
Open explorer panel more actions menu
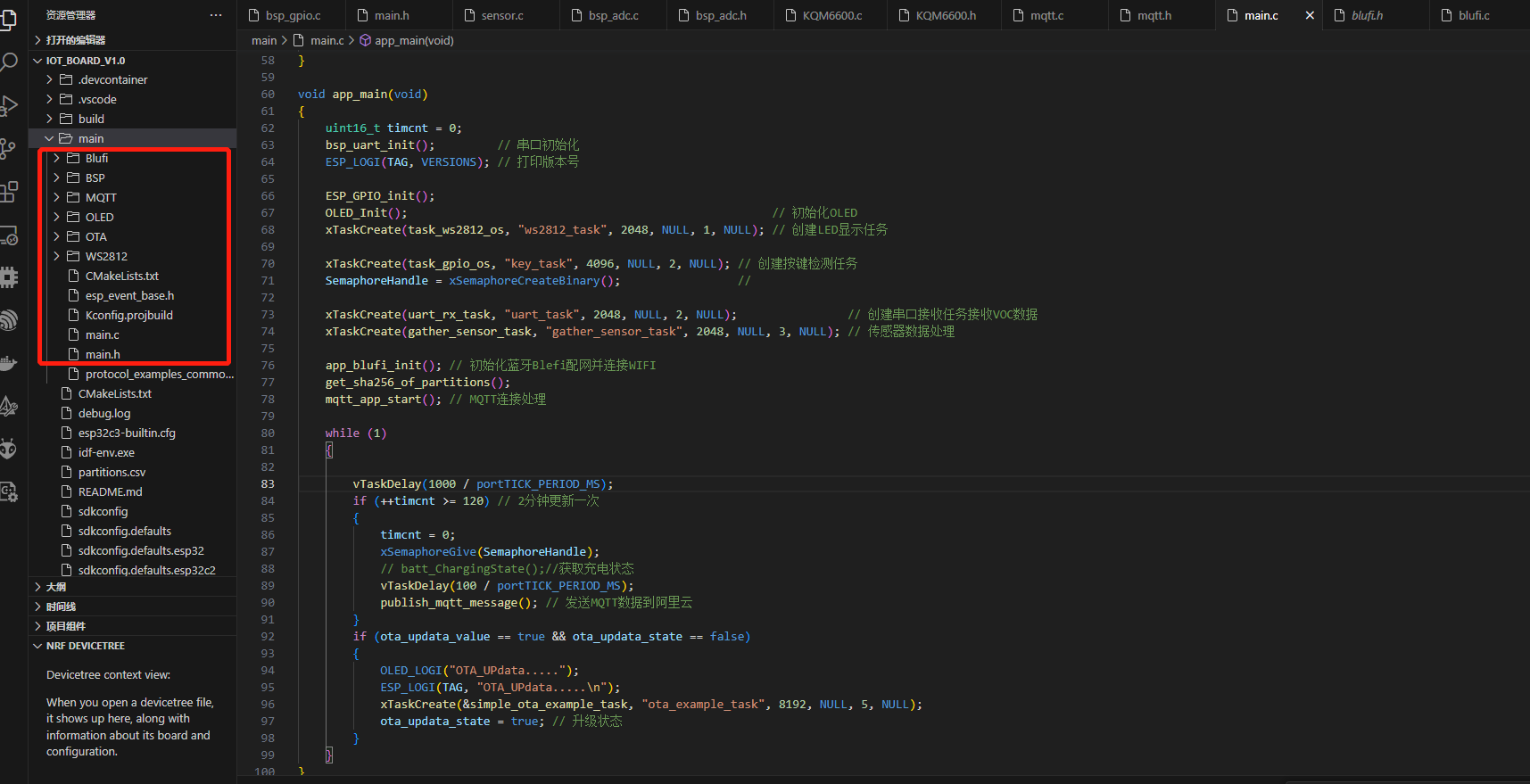point(216,15)
